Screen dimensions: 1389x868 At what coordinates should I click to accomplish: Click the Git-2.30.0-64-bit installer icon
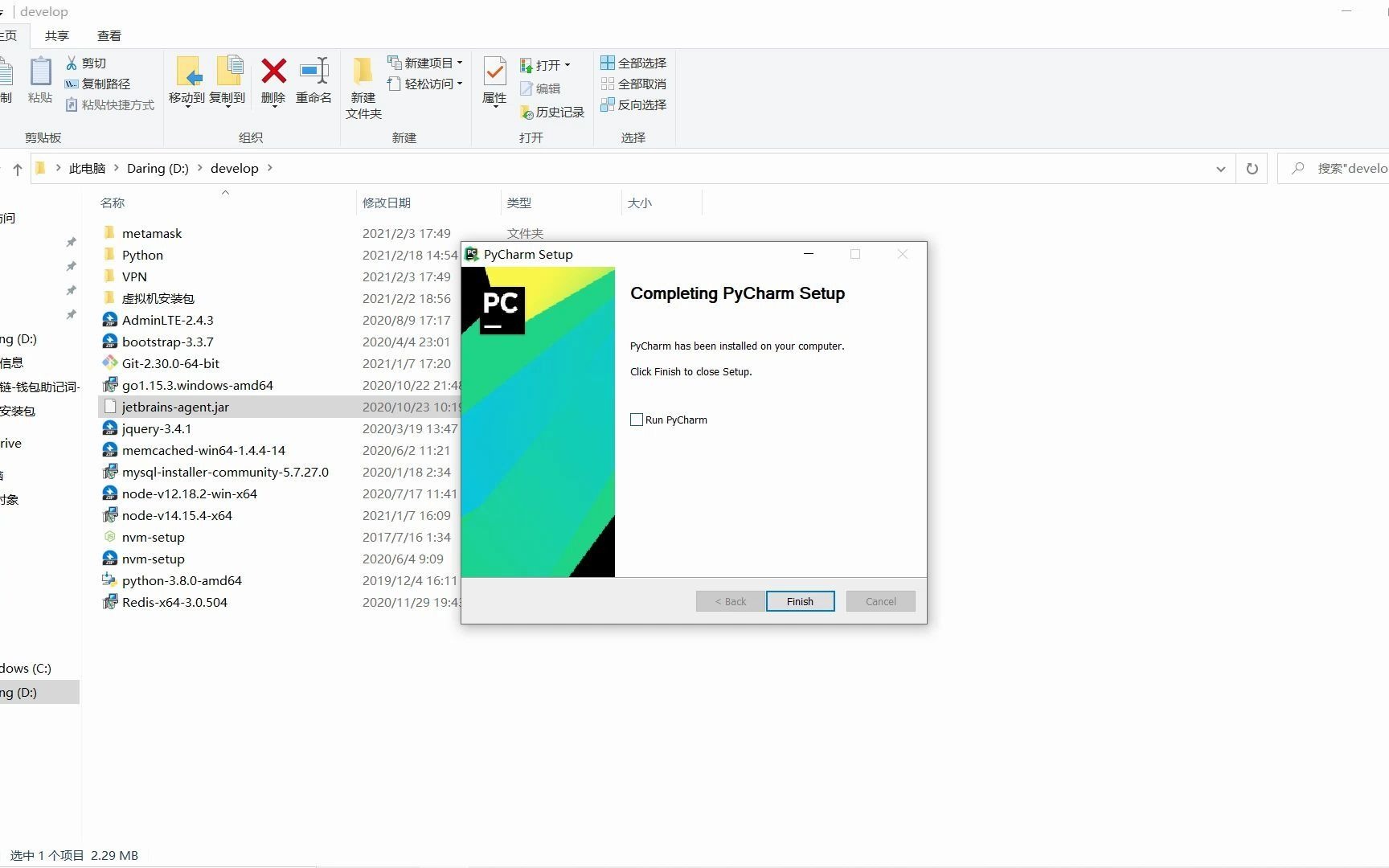click(x=110, y=363)
